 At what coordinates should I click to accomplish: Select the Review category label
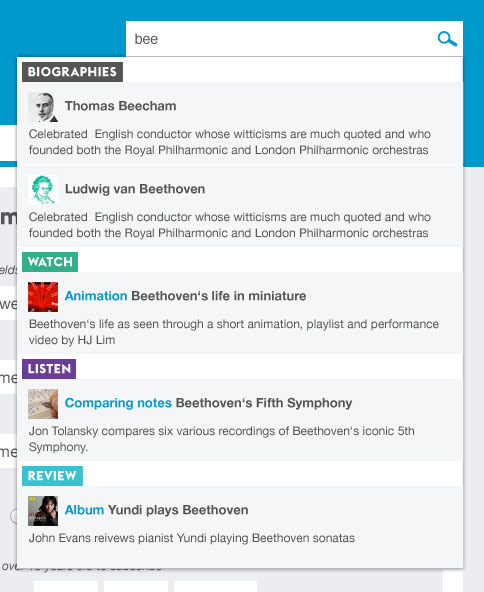click(x=52, y=476)
